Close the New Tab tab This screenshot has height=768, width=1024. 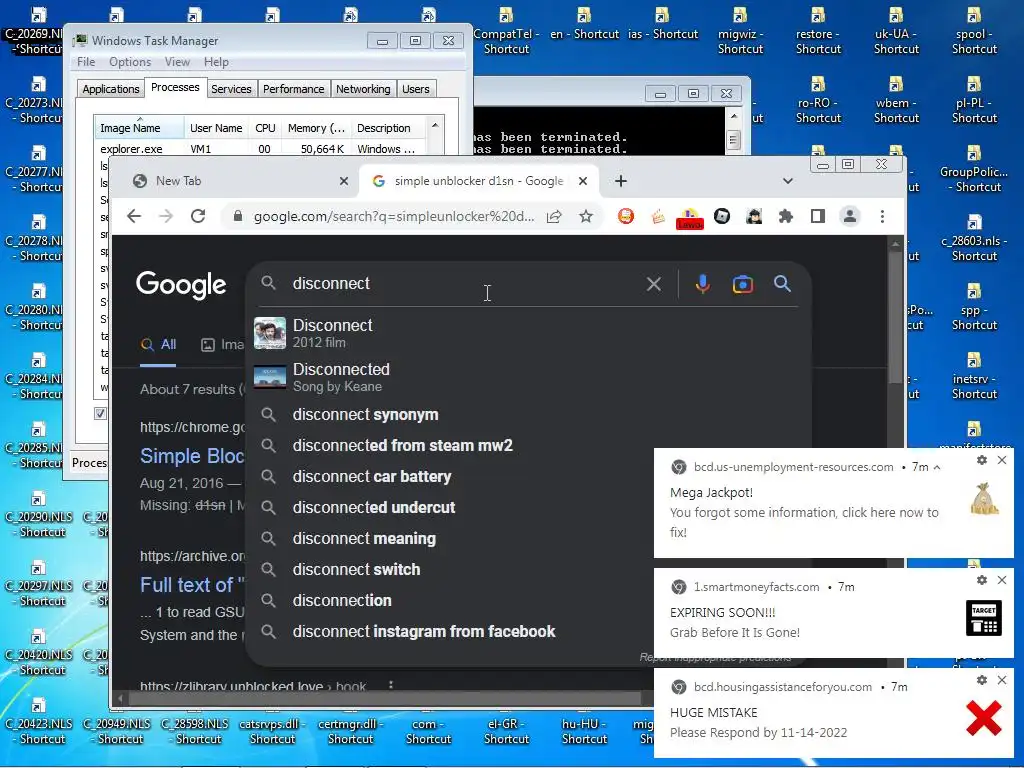click(x=344, y=181)
